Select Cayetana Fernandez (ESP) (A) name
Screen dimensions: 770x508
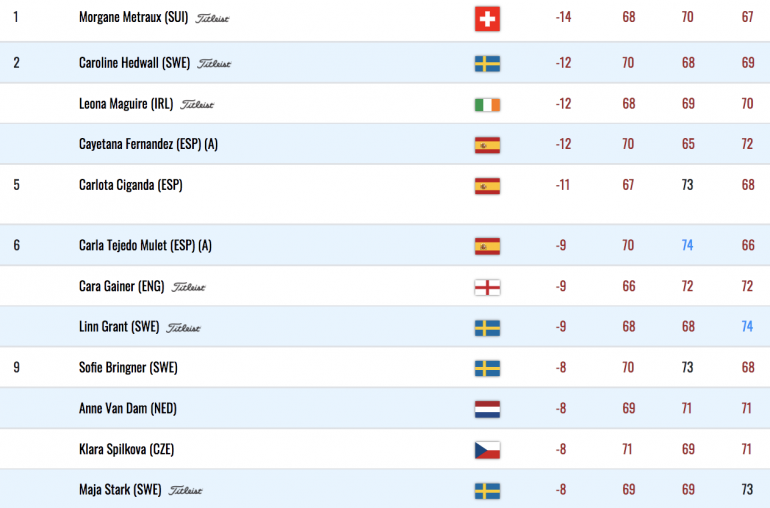pos(148,144)
